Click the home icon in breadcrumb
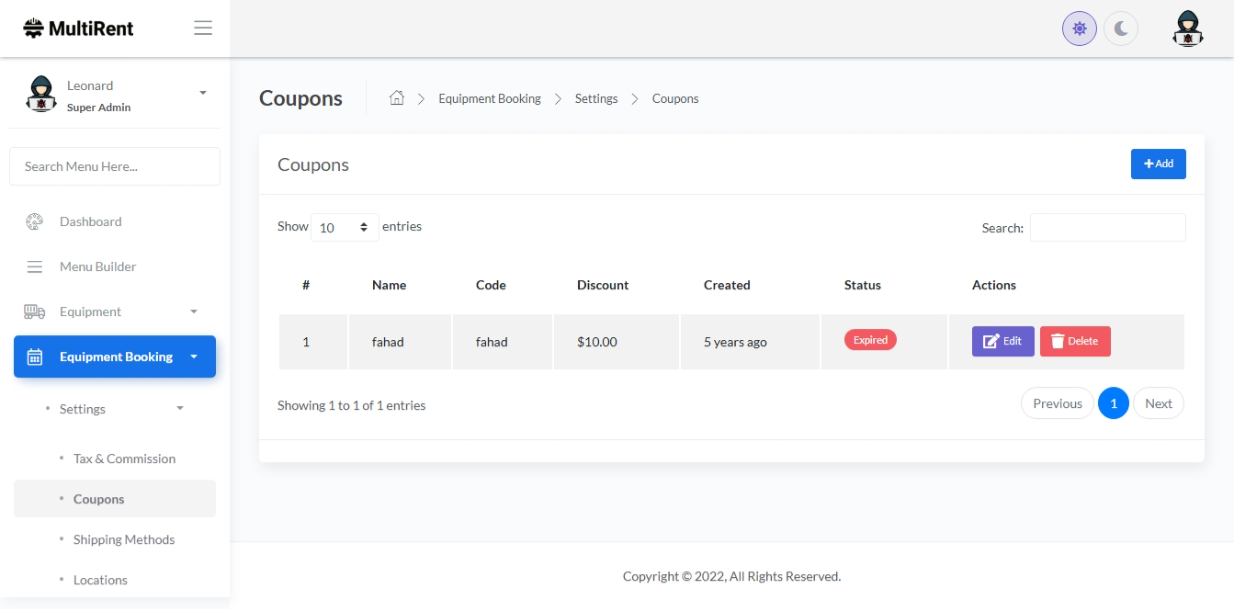 point(397,98)
